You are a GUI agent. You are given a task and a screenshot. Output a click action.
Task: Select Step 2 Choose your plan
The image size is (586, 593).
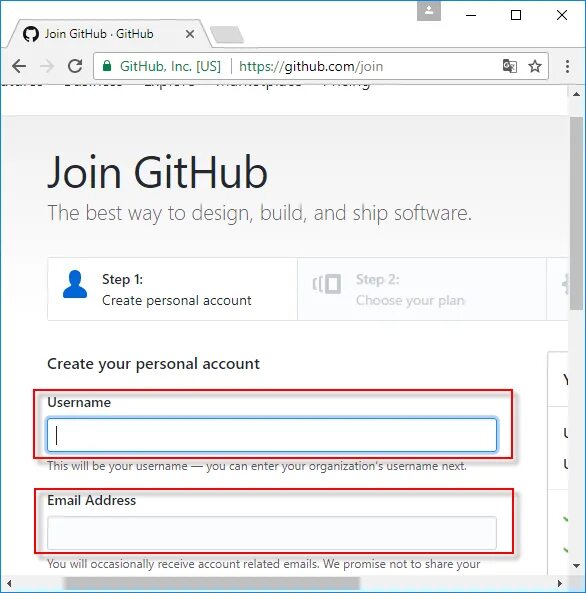422,289
